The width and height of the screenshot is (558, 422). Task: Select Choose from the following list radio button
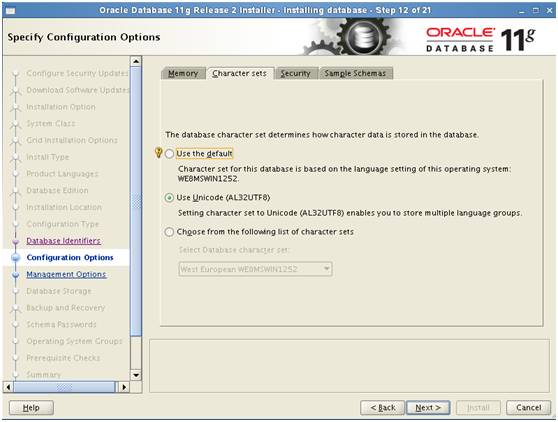click(169, 232)
